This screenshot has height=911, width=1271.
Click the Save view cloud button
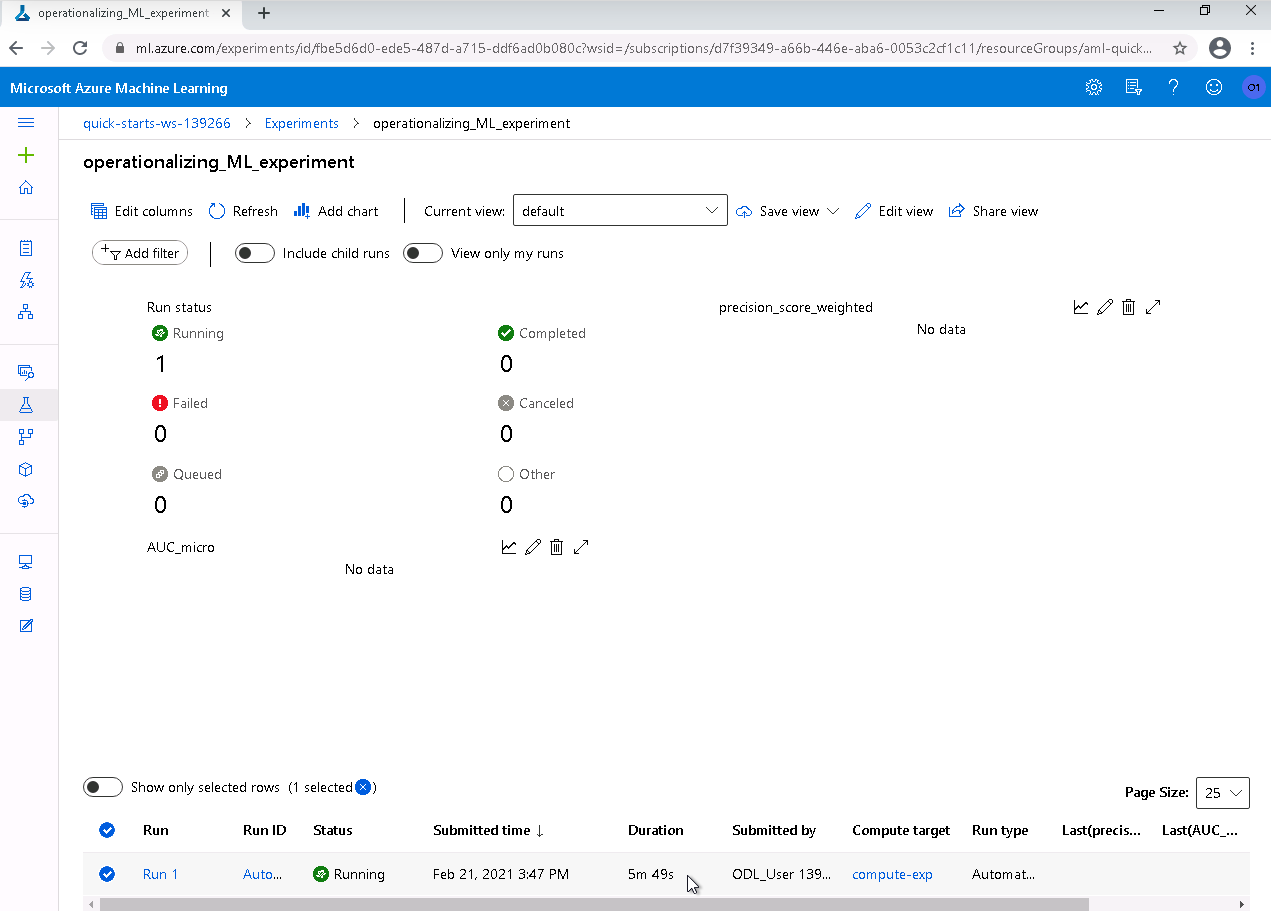coord(777,211)
